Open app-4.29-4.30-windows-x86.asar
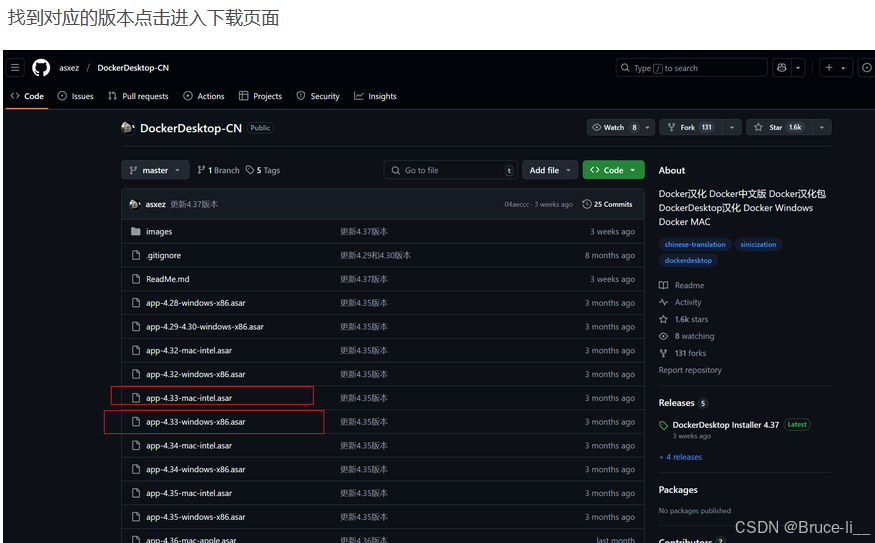Image resolution: width=875 pixels, height=543 pixels. coord(205,327)
